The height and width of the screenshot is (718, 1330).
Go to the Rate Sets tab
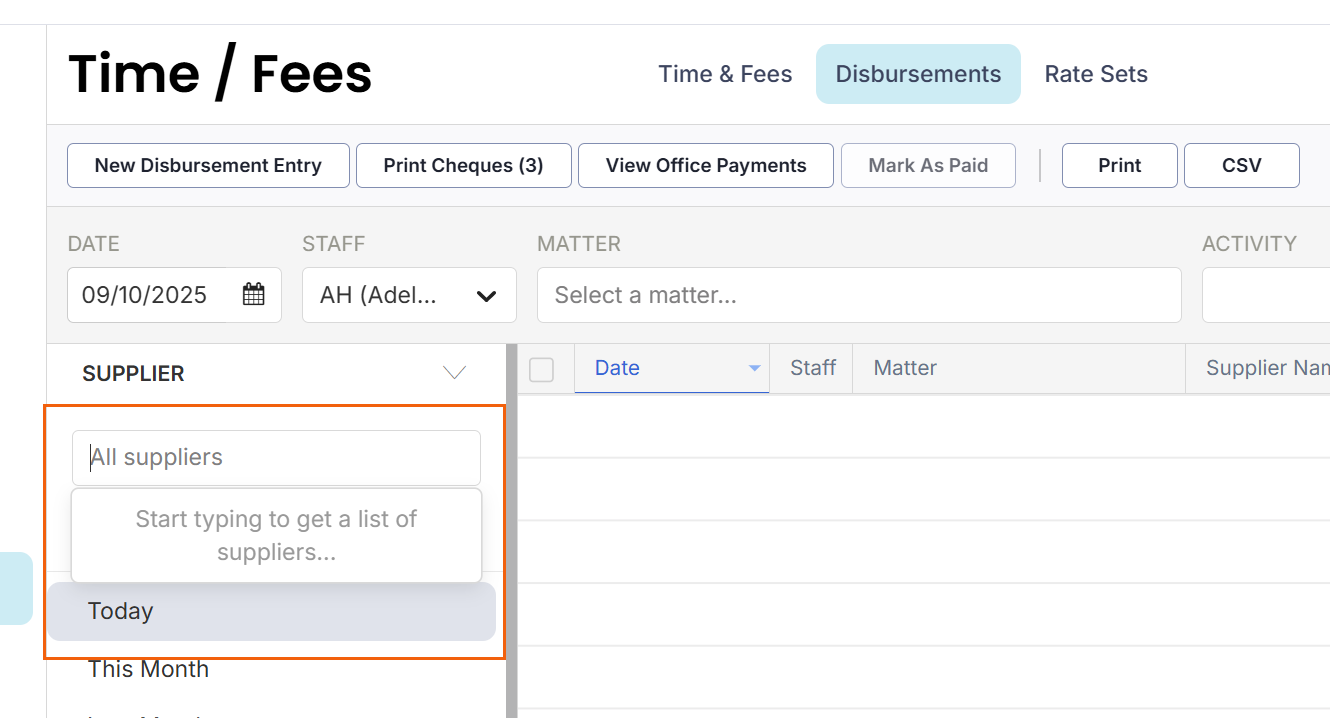click(x=1096, y=74)
